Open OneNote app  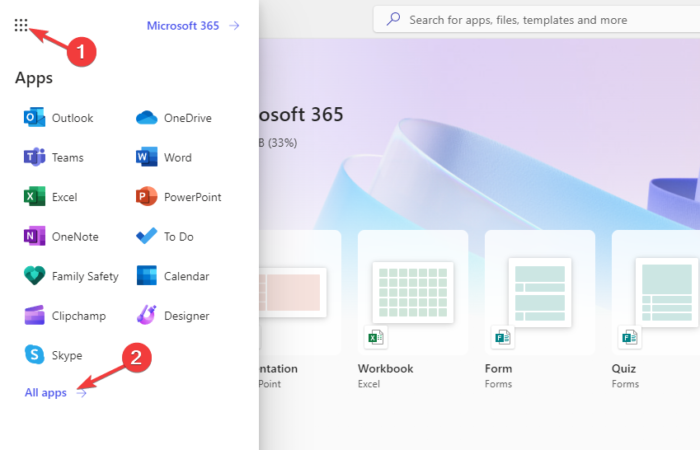tap(61, 236)
